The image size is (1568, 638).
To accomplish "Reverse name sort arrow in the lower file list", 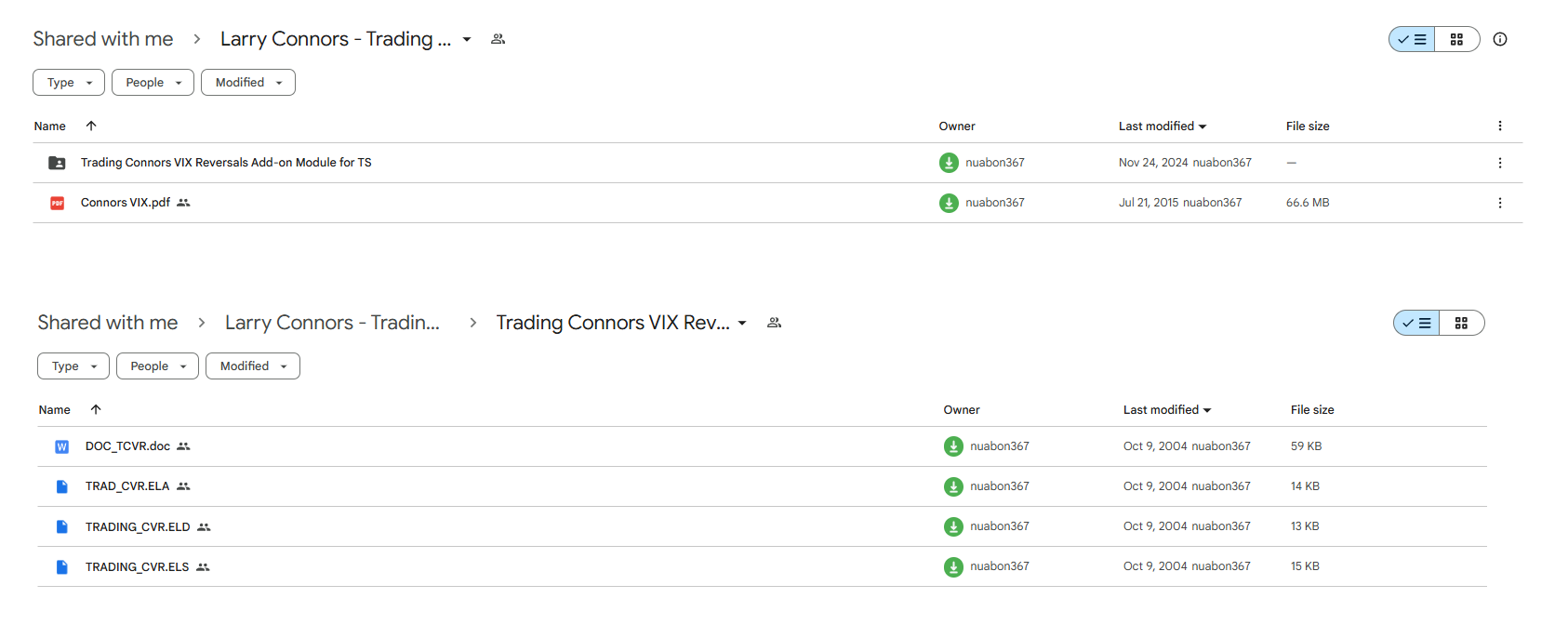I will [x=96, y=409].
